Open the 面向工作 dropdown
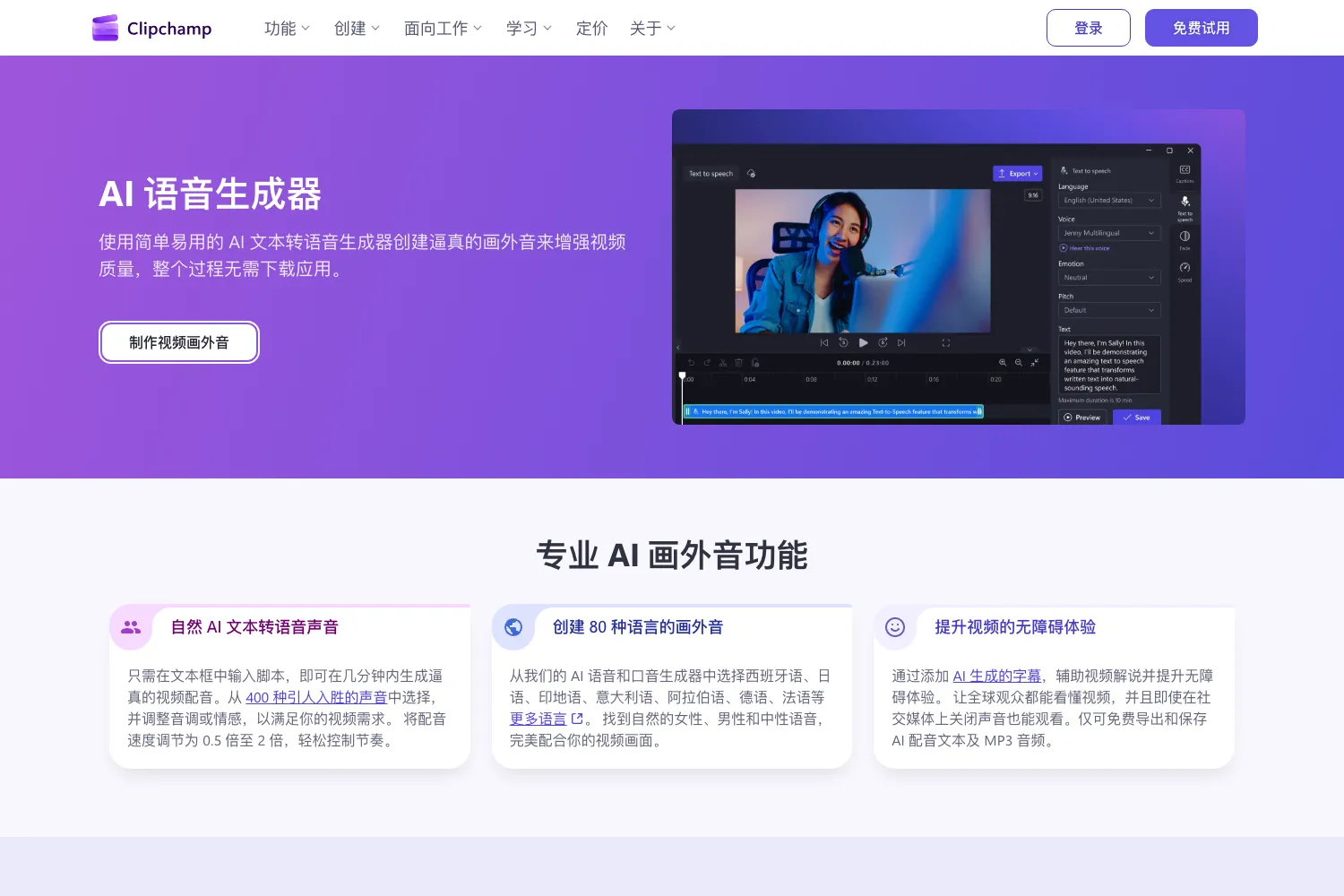Screen dimensions: 1344x896 tap(443, 28)
